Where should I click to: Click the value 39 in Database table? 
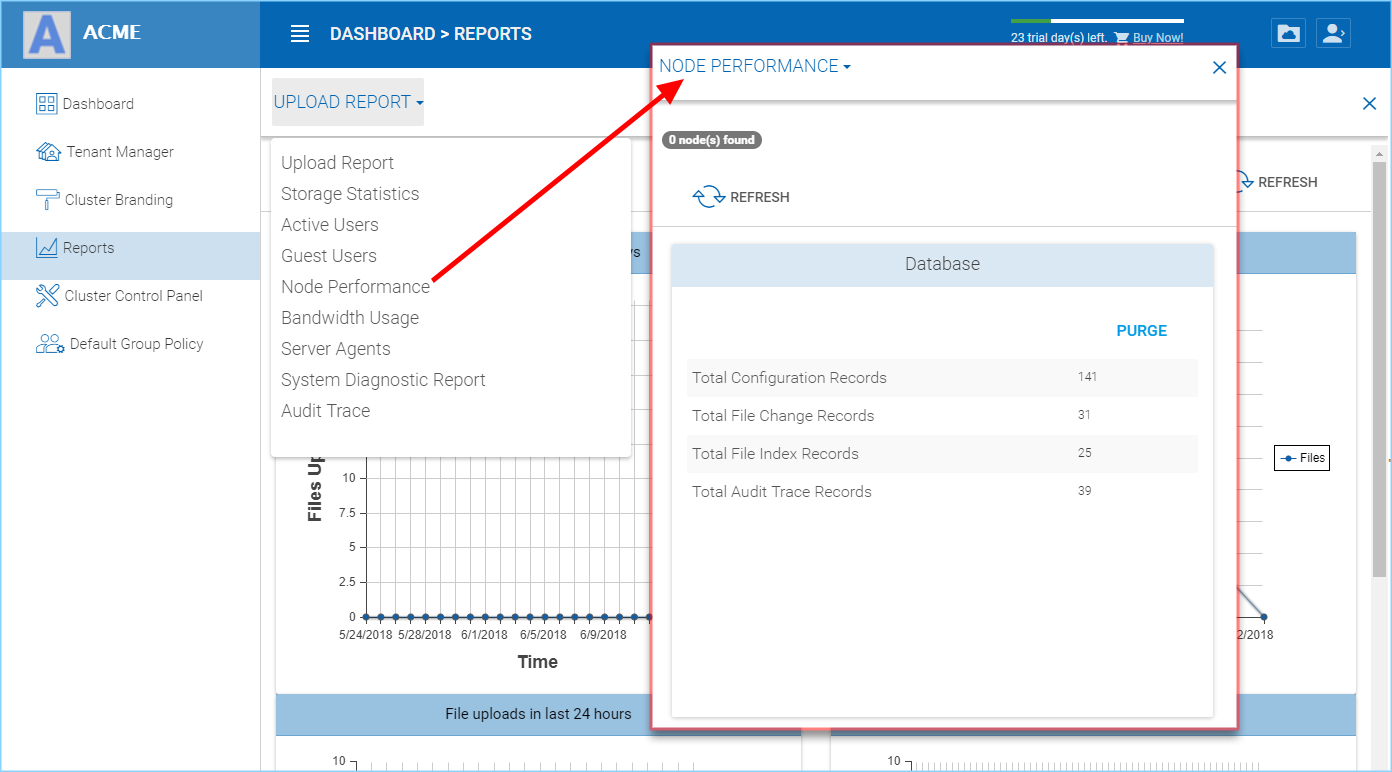coord(1085,491)
